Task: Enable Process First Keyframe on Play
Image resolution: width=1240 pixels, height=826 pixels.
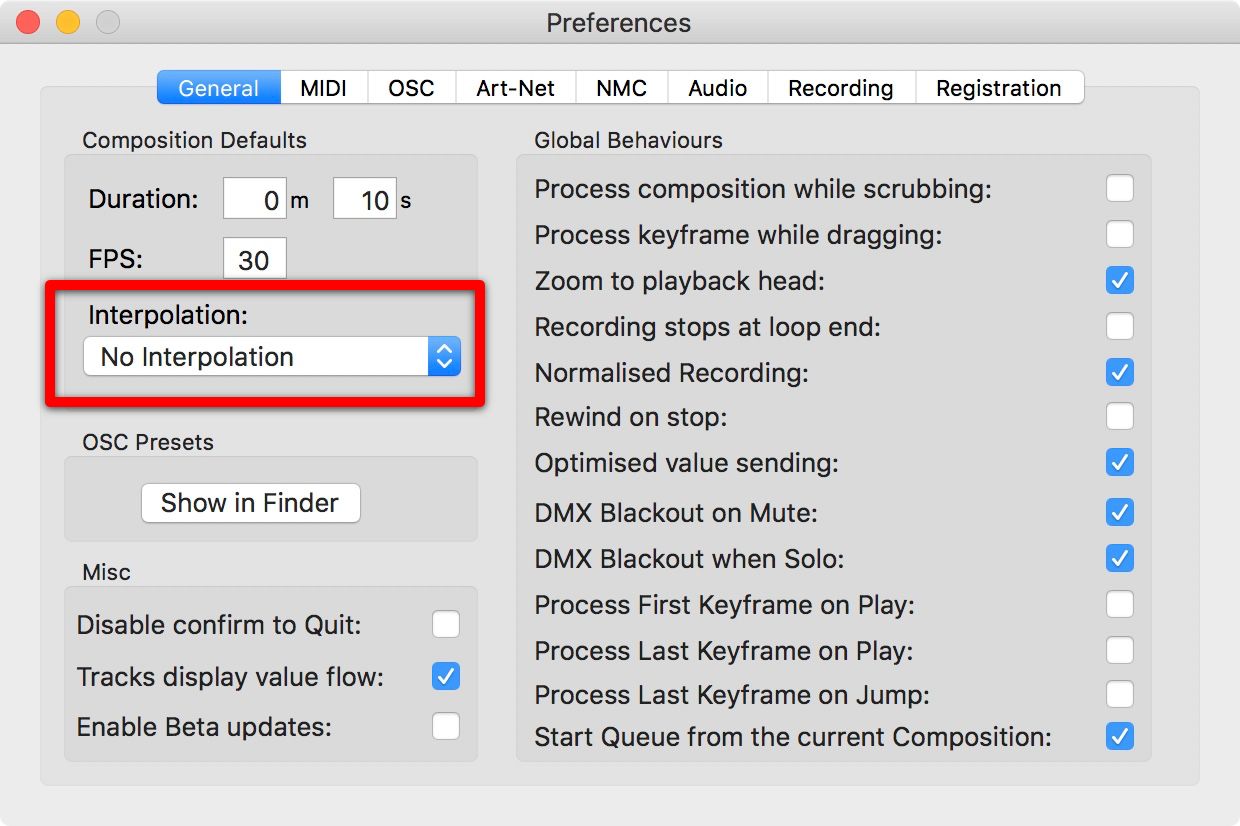Action: [x=1120, y=604]
